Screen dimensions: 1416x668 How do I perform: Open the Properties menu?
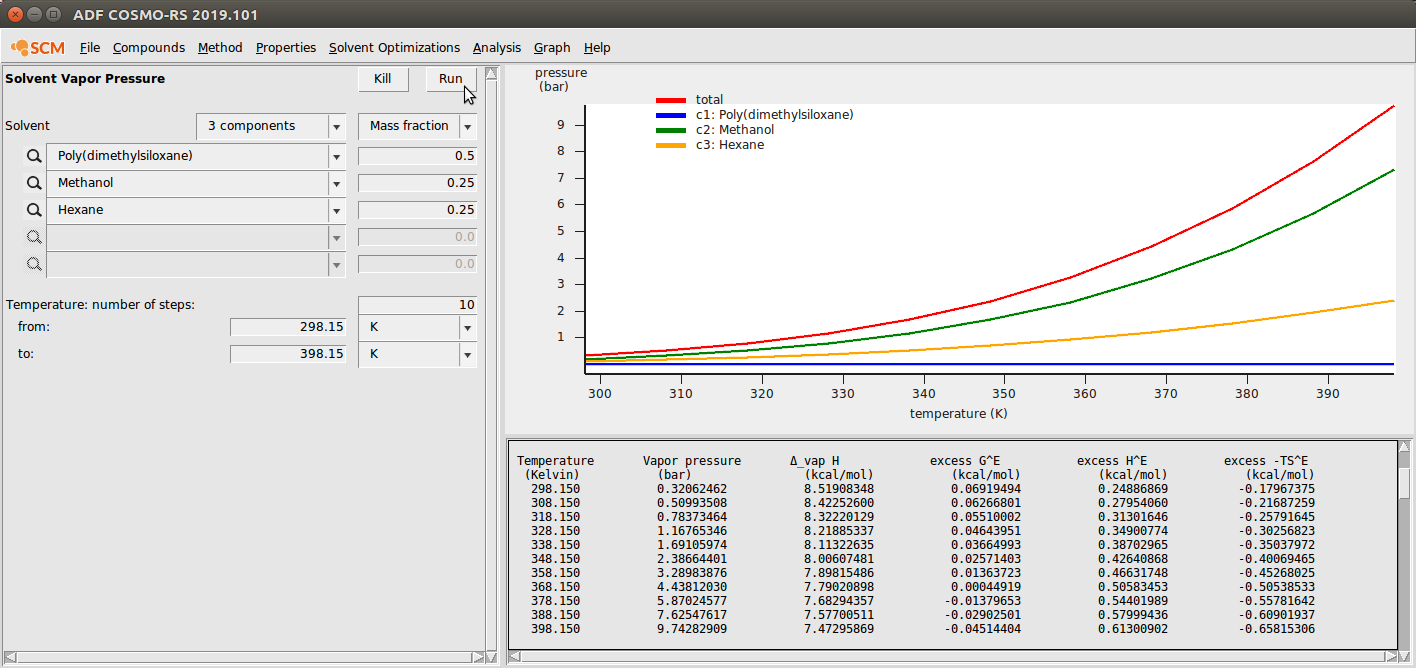tap(285, 48)
